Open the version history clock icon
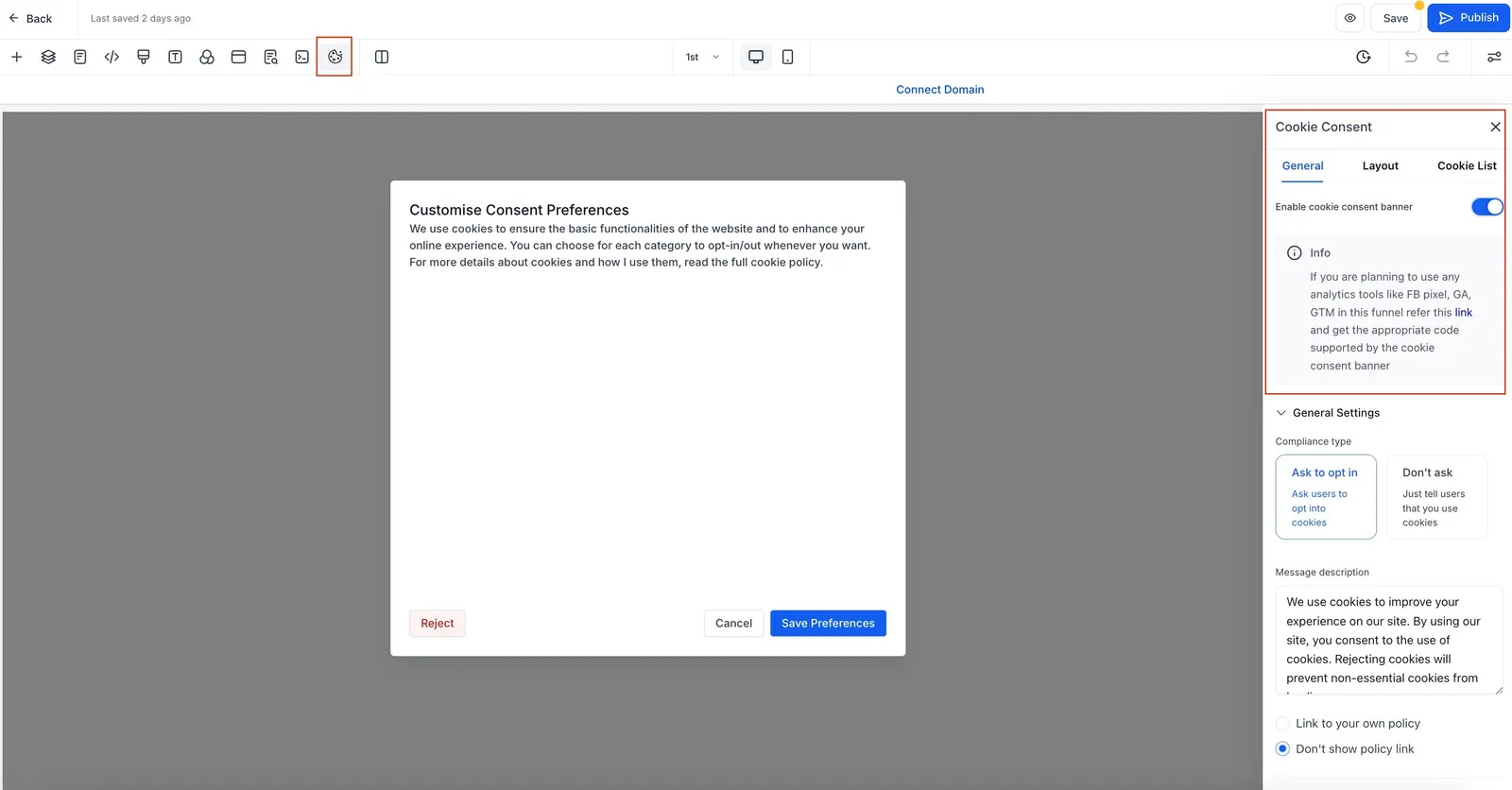This screenshot has width=1512, height=790. tap(1363, 57)
